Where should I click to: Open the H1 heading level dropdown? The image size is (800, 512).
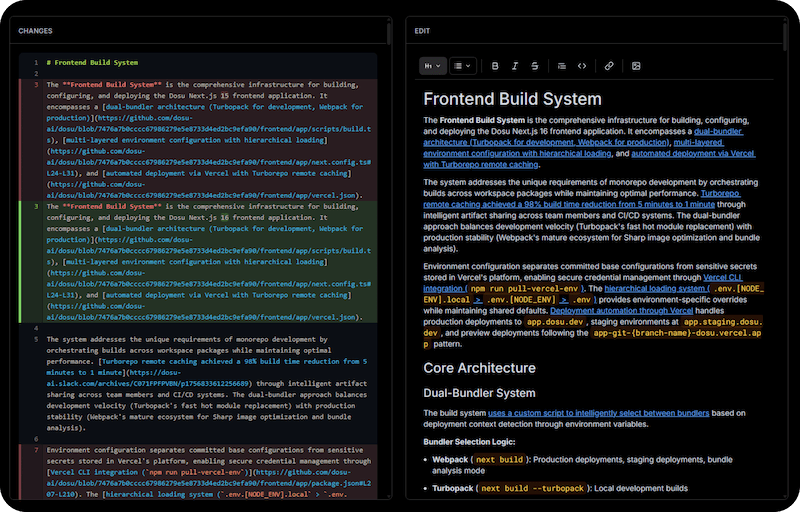(x=432, y=66)
